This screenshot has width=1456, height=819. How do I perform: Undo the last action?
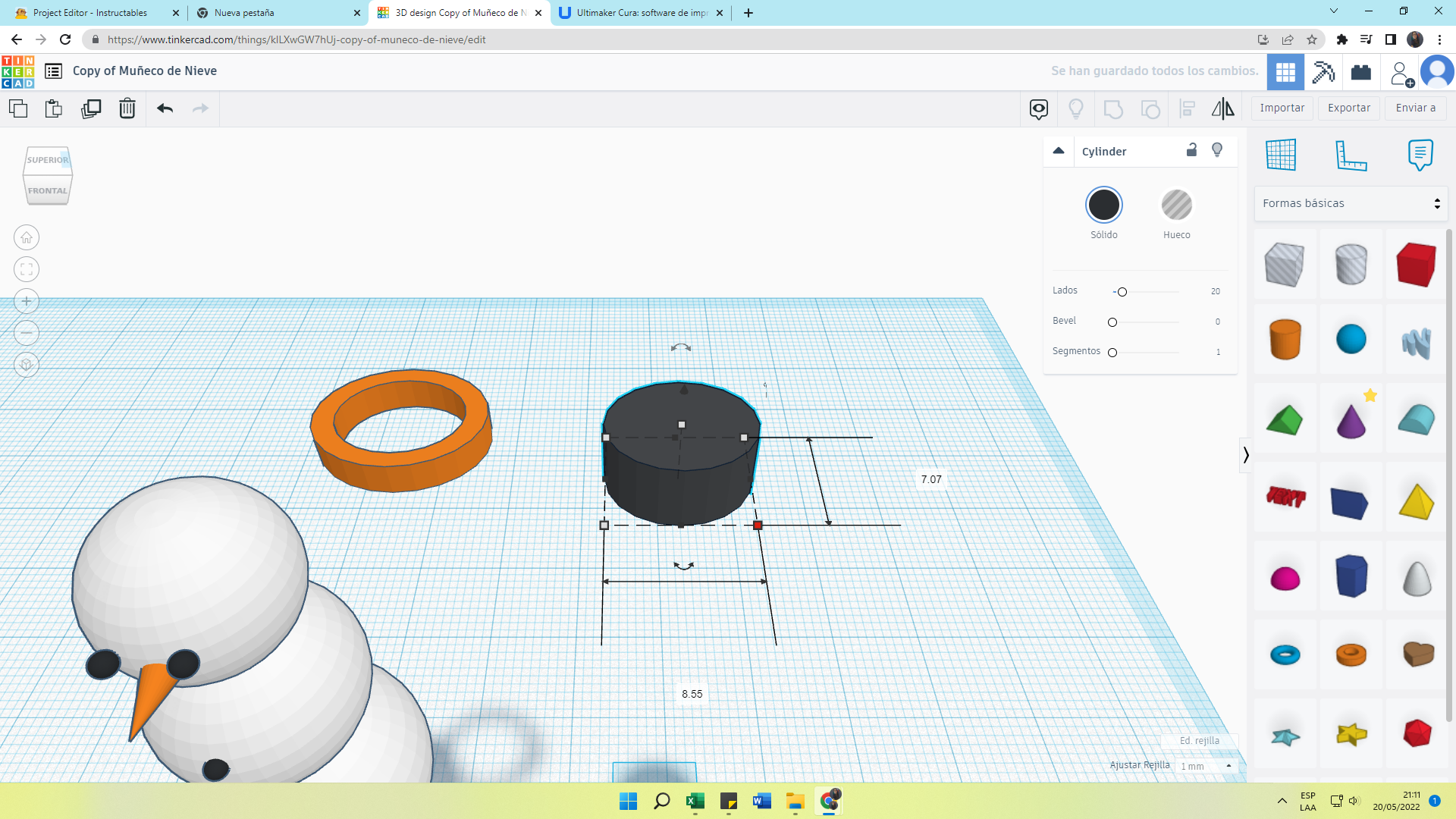pyautogui.click(x=165, y=108)
